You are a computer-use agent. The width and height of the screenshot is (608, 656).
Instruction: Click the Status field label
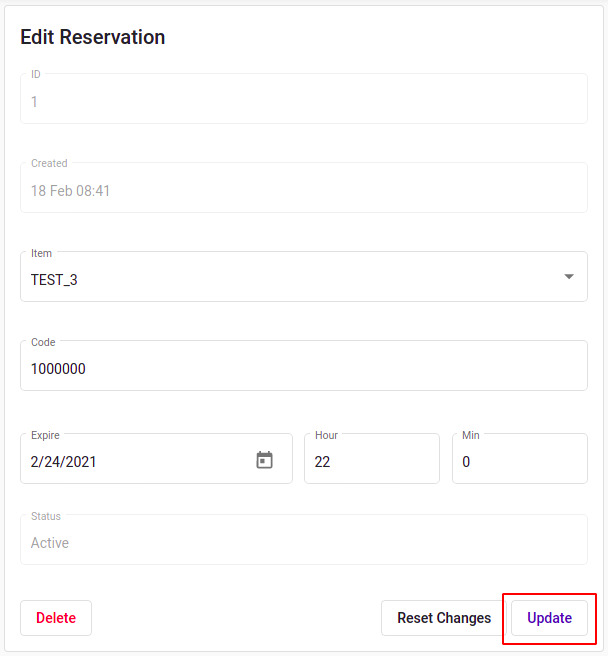click(x=46, y=516)
